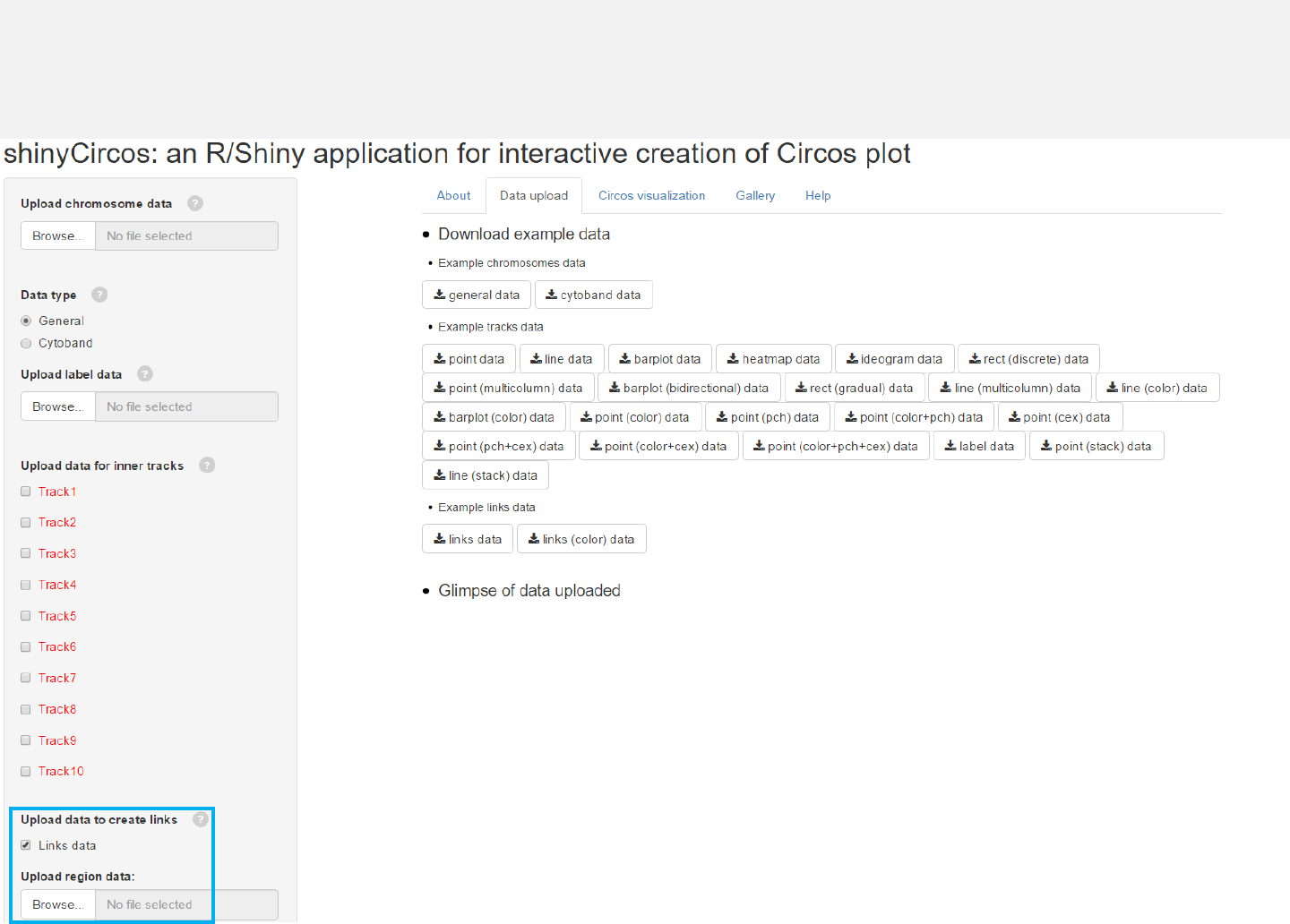Enable Track3 checkbox
This screenshot has height=924, width=1290.
coord(26,553)
